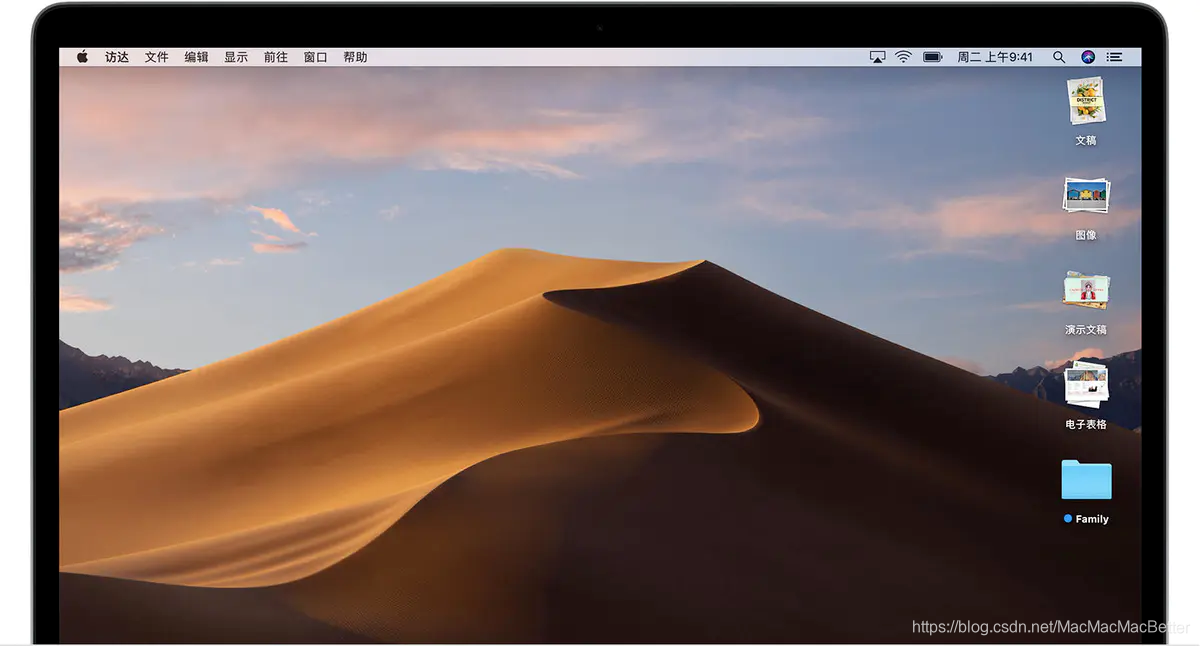Select the Family folder icon

(1086, 480)
